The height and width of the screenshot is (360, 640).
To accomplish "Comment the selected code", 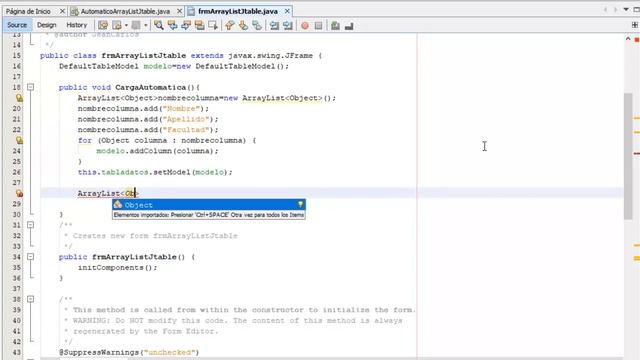I will point(336,25).
